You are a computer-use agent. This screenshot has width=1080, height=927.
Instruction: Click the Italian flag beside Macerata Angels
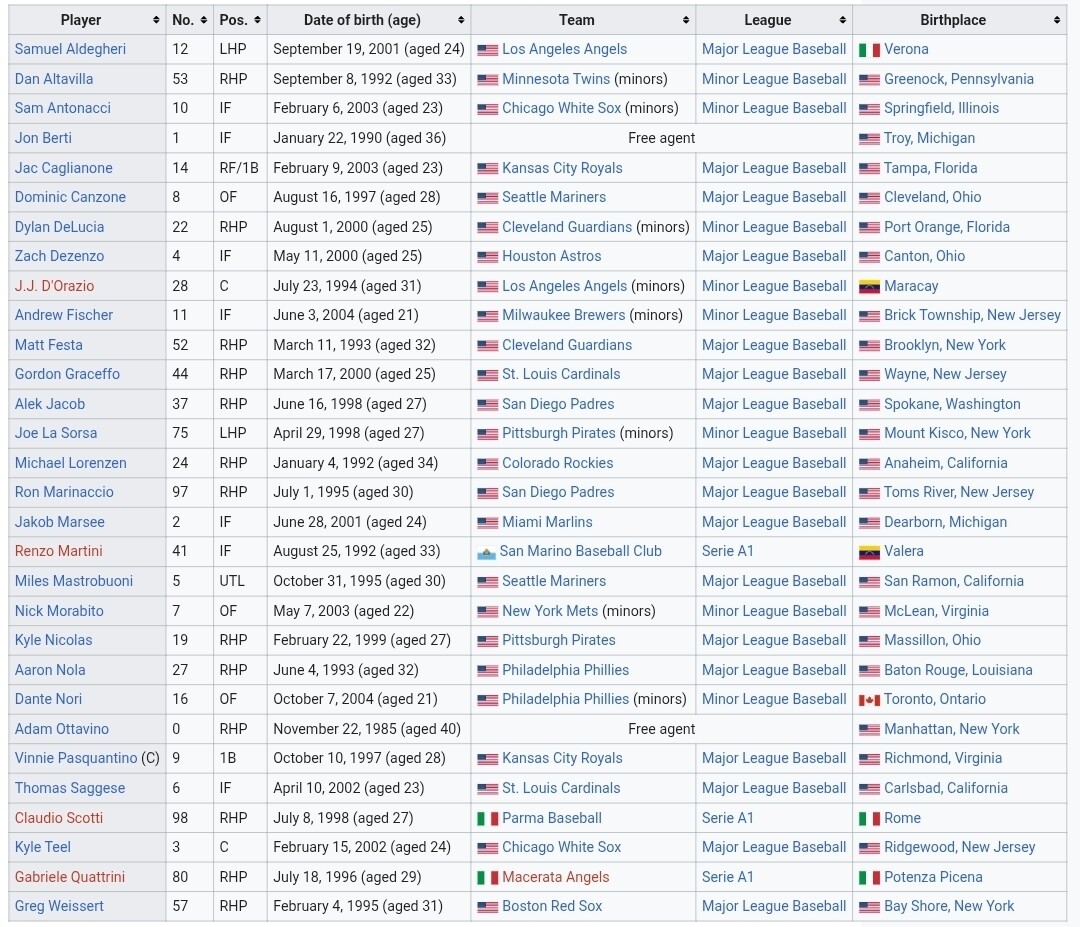[488, 878]
